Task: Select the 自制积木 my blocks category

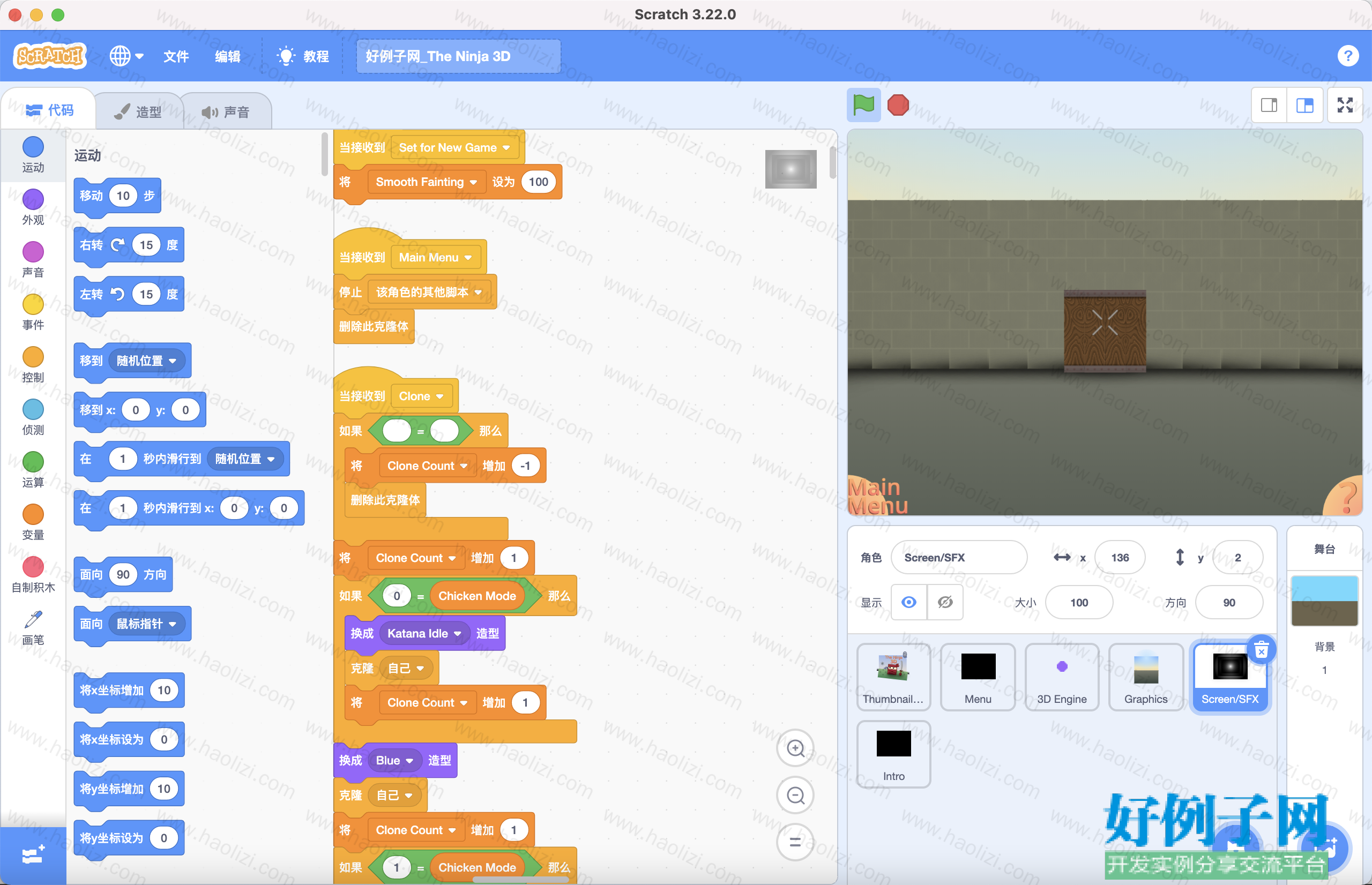Action: pos(33,575)
